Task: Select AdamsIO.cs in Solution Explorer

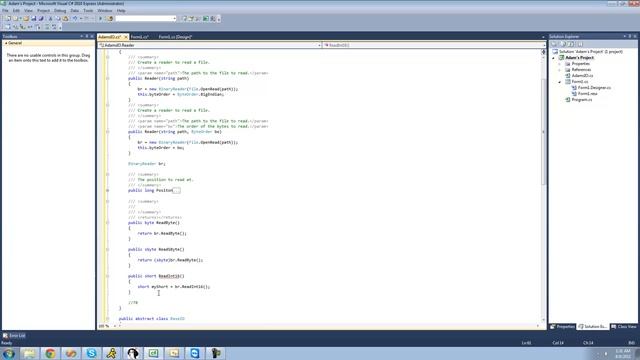Action: tap(582, 76)
